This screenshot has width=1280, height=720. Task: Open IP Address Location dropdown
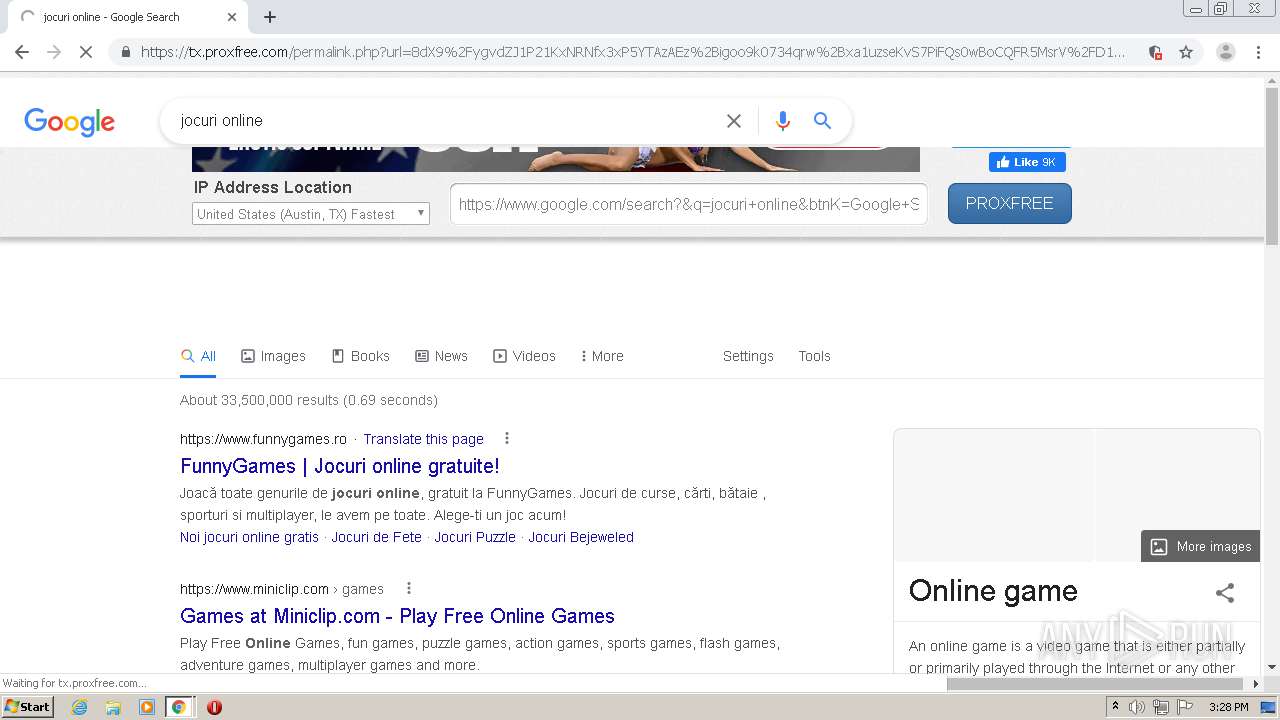pos(311,214)
